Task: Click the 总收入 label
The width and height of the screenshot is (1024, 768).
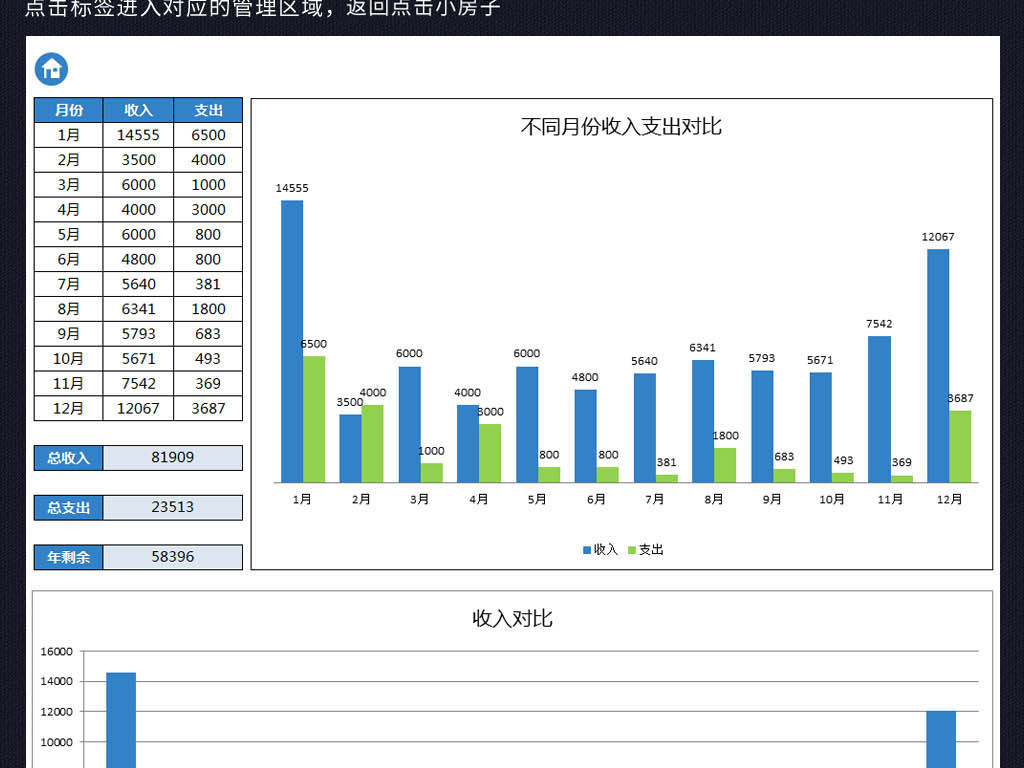Action: click(69, 458)
